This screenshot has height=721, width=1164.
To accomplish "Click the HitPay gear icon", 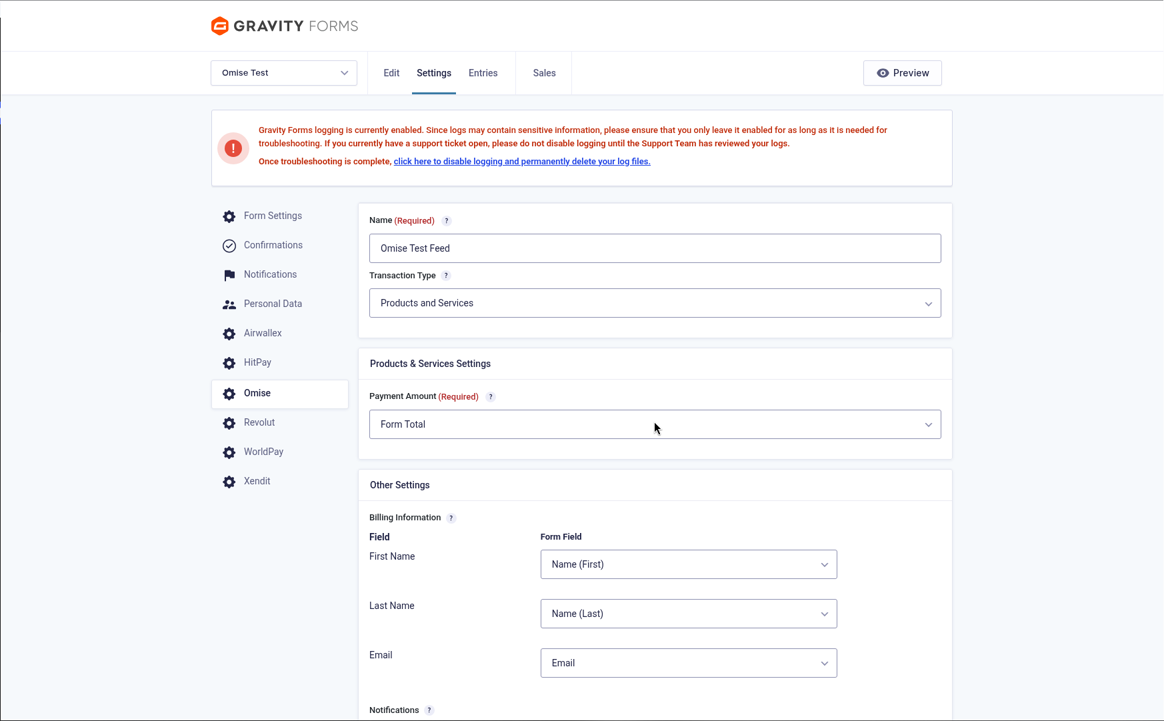I will [229, 363].
